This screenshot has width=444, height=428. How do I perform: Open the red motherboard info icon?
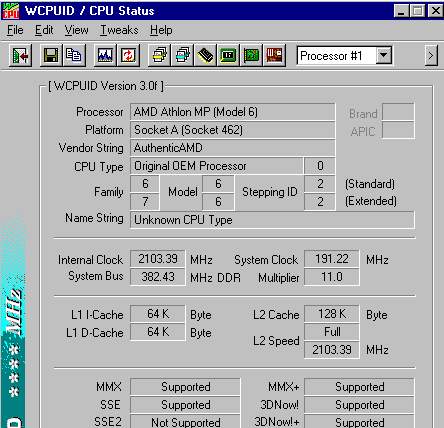274,55
